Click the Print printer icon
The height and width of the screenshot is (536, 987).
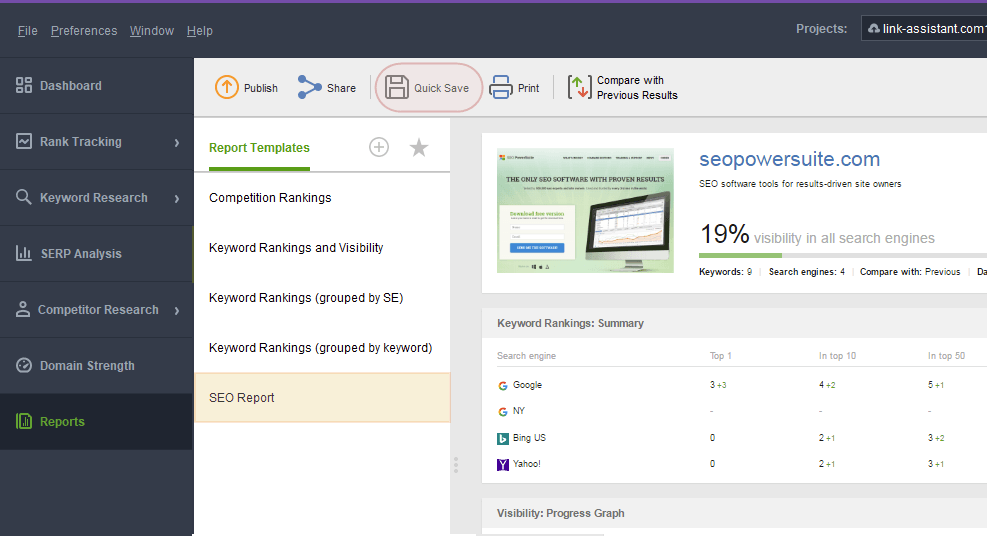point(501,87)
